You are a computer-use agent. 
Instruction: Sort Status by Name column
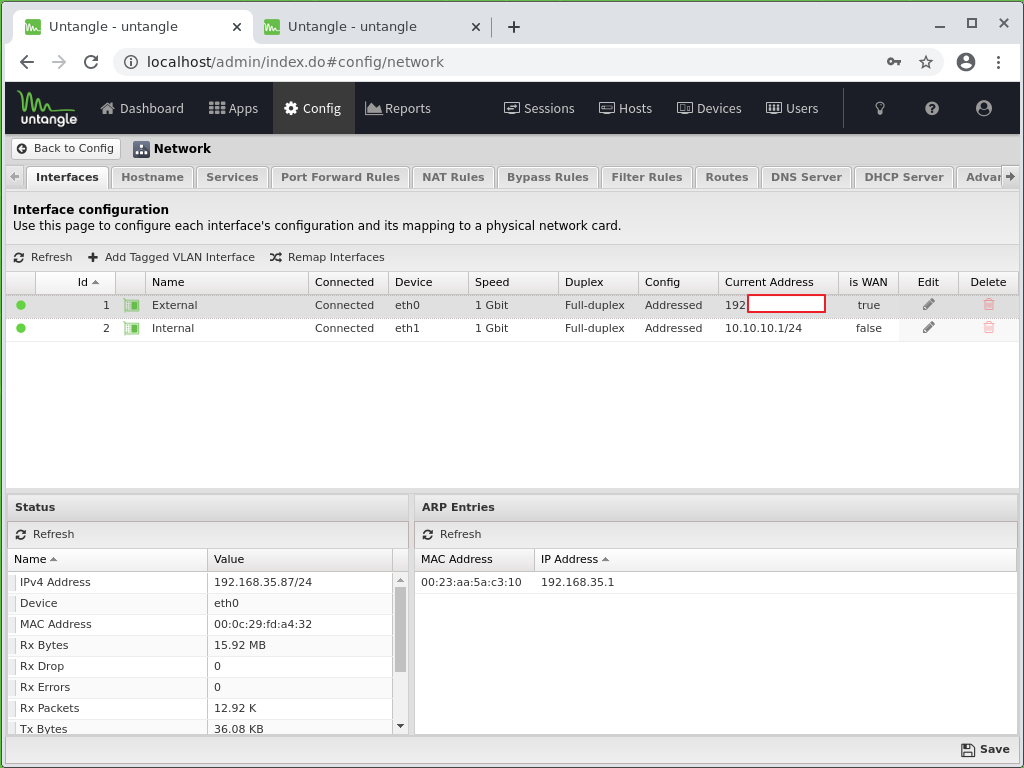(x=108, y=559)
